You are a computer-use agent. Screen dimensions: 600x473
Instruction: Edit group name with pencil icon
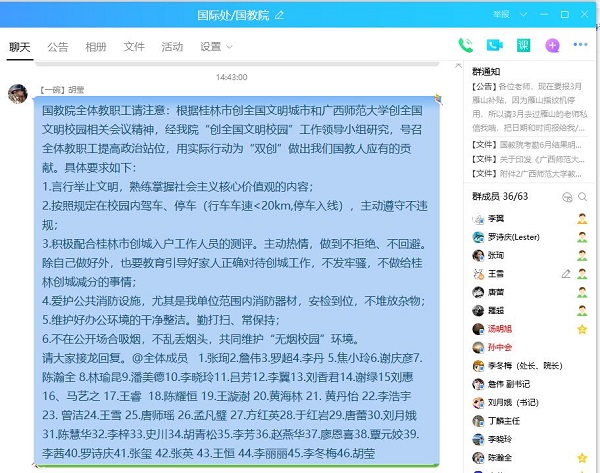tap(279, 15)
